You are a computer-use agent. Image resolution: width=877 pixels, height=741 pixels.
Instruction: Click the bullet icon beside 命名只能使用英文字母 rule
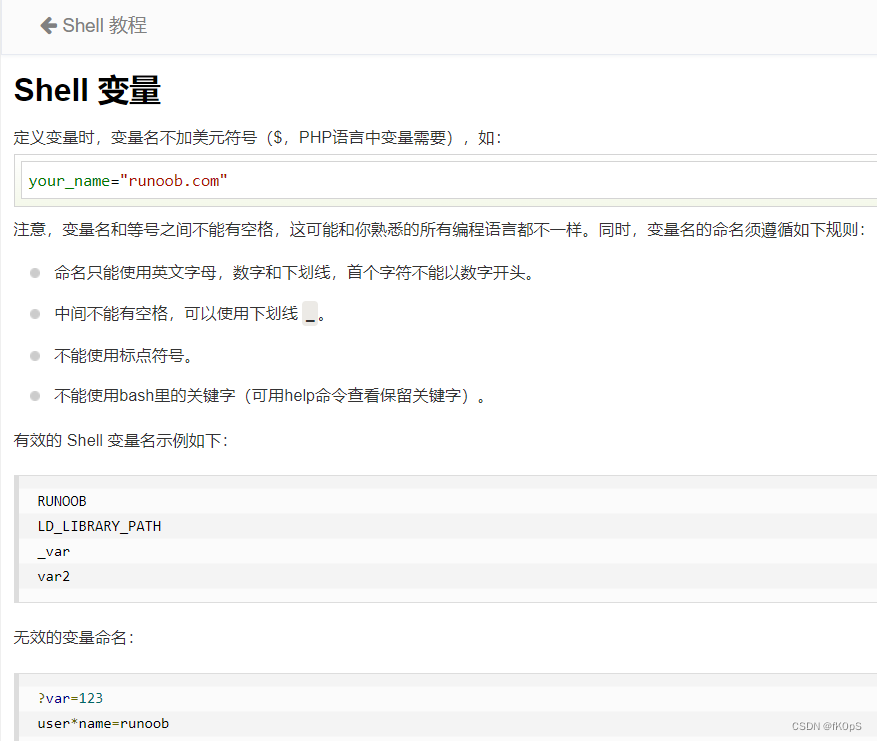click(33, 271)
